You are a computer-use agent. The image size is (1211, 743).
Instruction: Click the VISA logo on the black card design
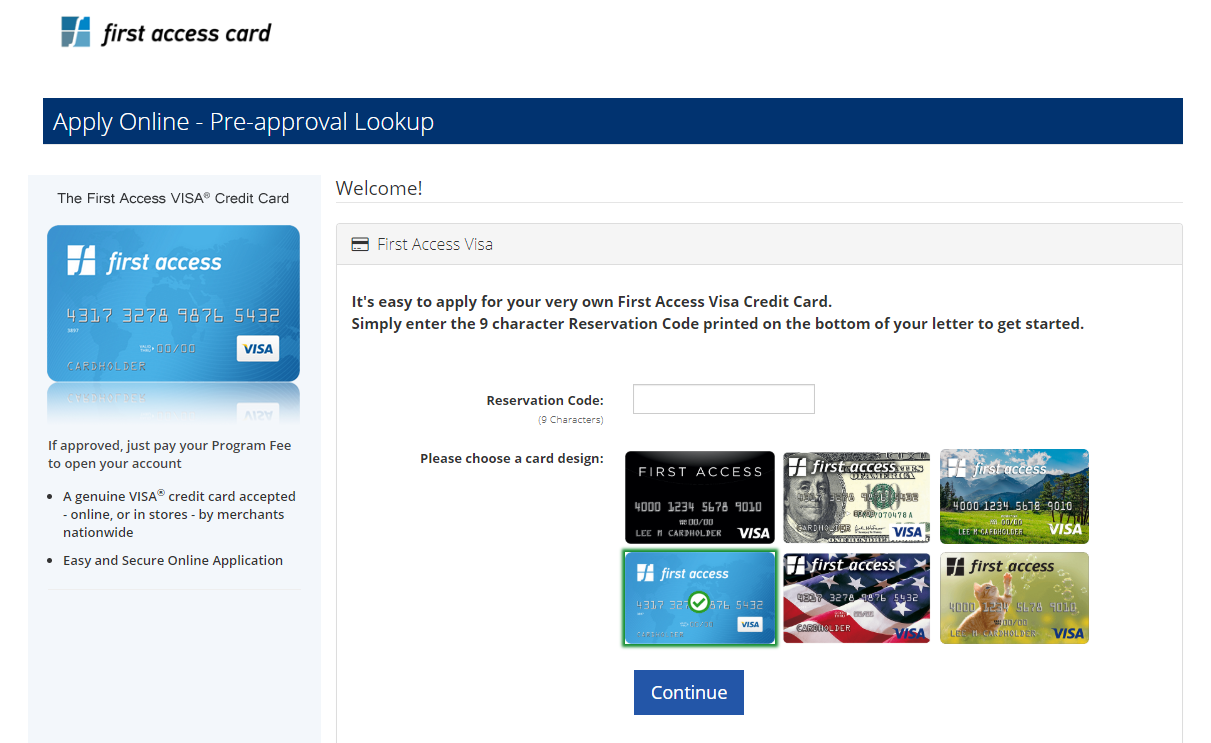click(756, 532)
